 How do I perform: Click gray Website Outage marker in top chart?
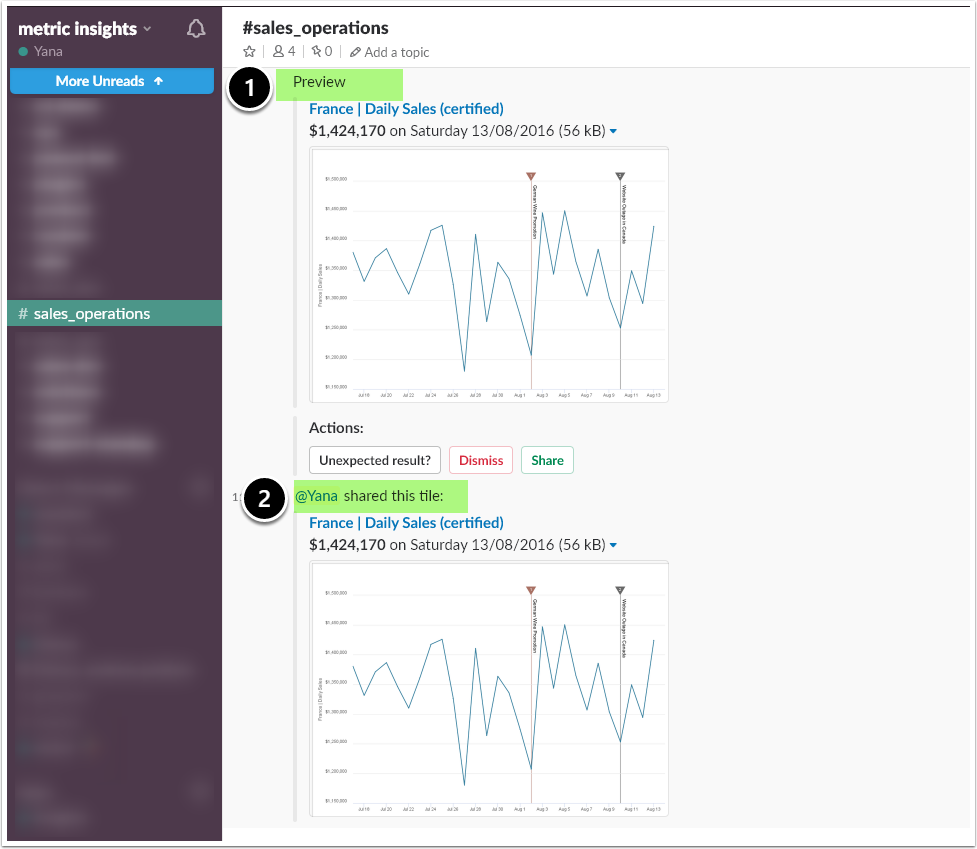pos(620,176)
